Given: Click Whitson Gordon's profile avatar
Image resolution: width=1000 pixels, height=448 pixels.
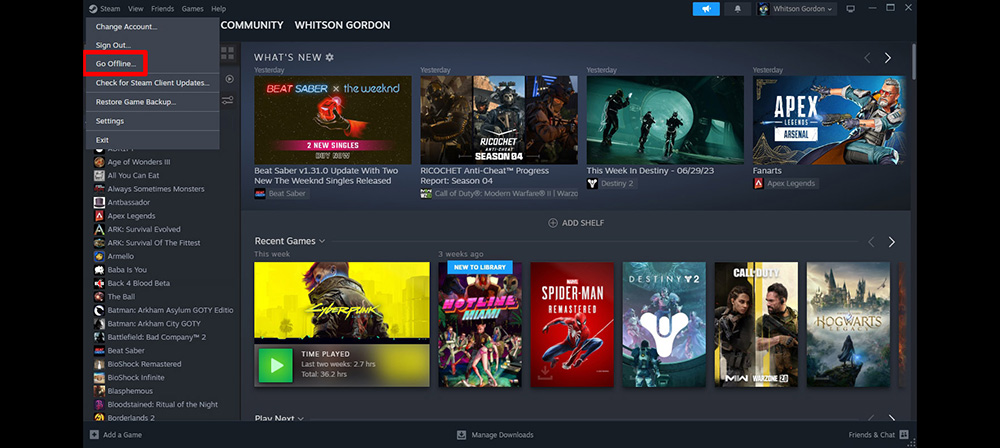Looking at the screenshot, I should point(763,9).
